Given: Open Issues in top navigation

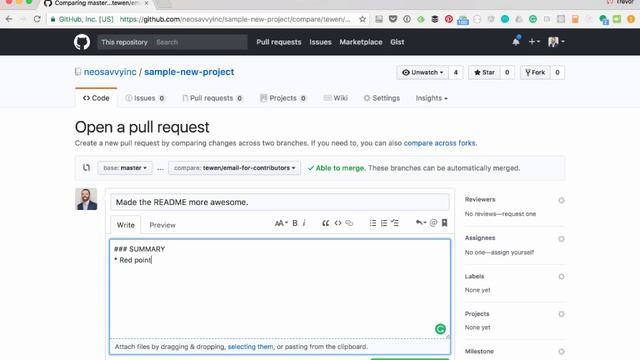Looking at the screenshot, I should 320,42.
